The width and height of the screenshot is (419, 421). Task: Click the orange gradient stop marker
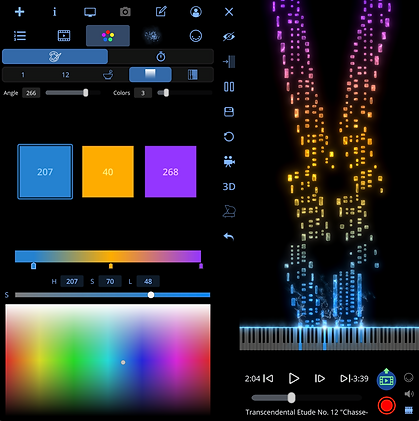111,266
